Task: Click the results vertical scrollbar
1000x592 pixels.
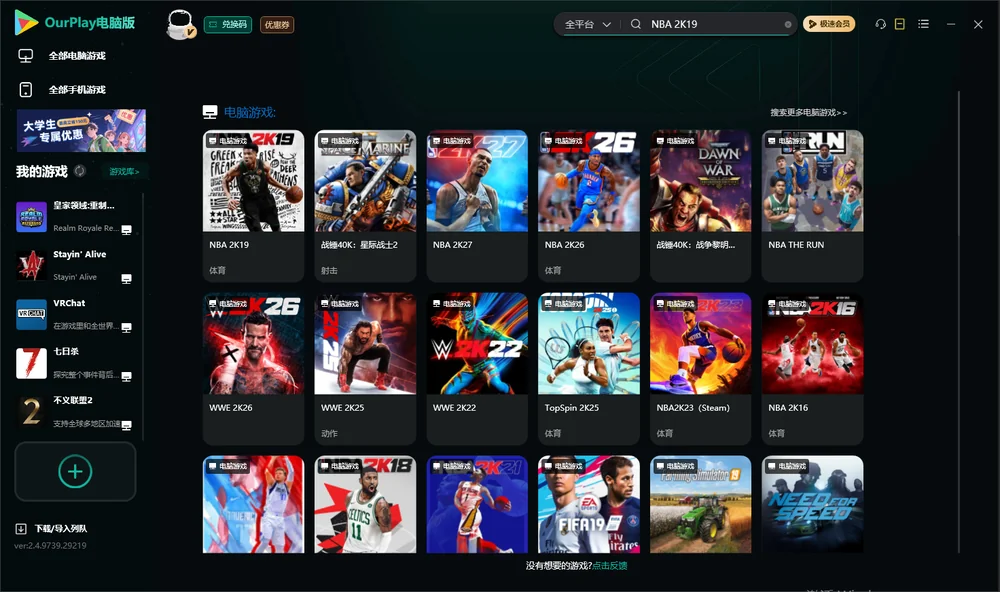Action: point(958,322)
